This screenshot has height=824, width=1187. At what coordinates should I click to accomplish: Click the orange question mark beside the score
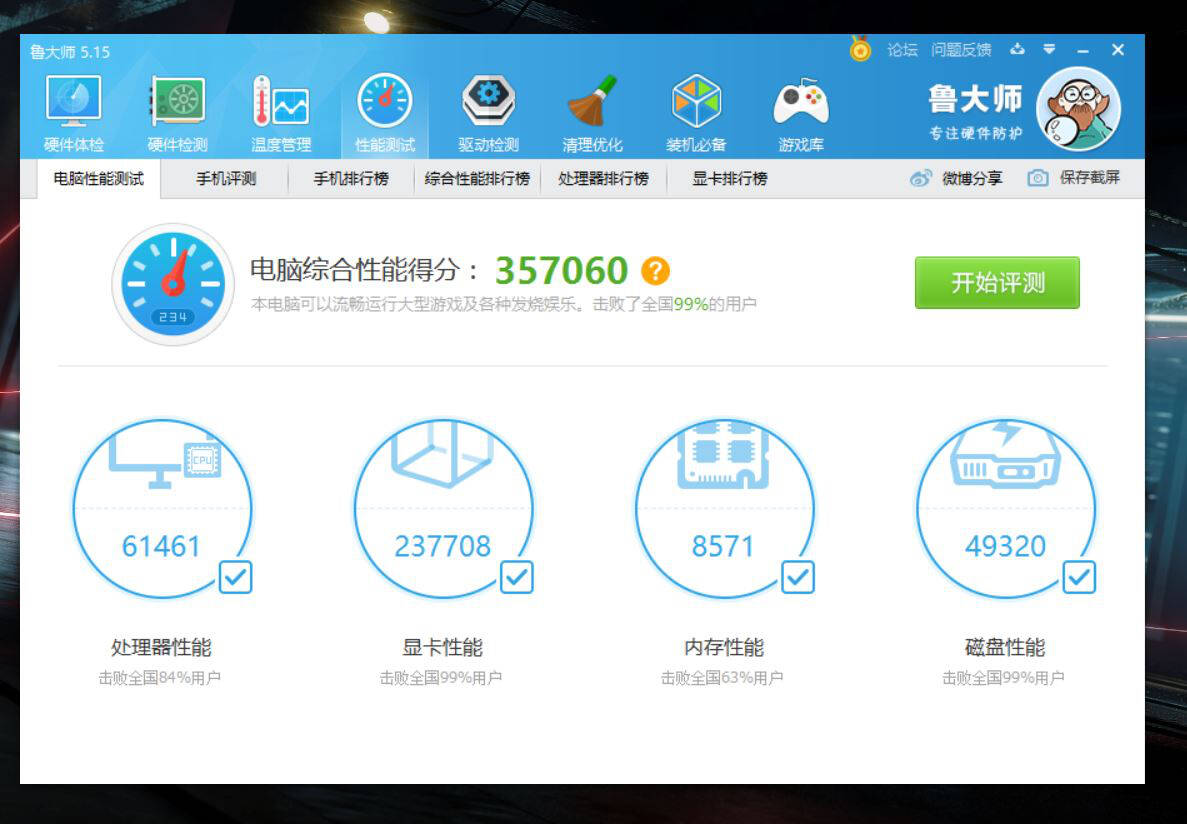click(x=655, y=270)
